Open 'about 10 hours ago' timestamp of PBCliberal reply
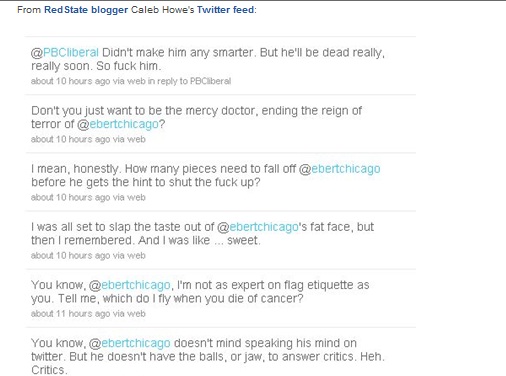 point(70,81)
